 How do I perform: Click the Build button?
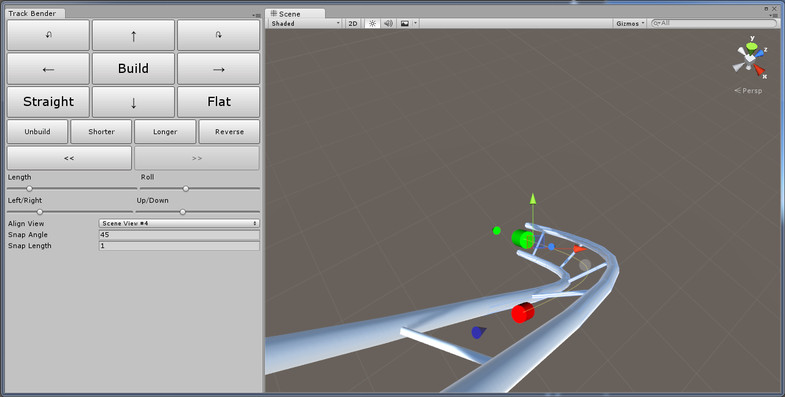[x=133, y=69]
